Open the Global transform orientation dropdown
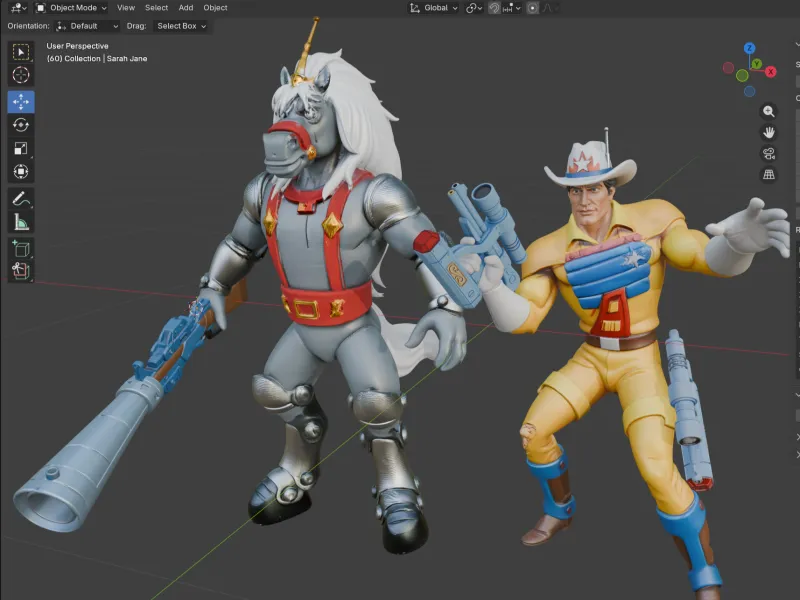Viewport: 800px width, 600px height. (x=434, y=8)
